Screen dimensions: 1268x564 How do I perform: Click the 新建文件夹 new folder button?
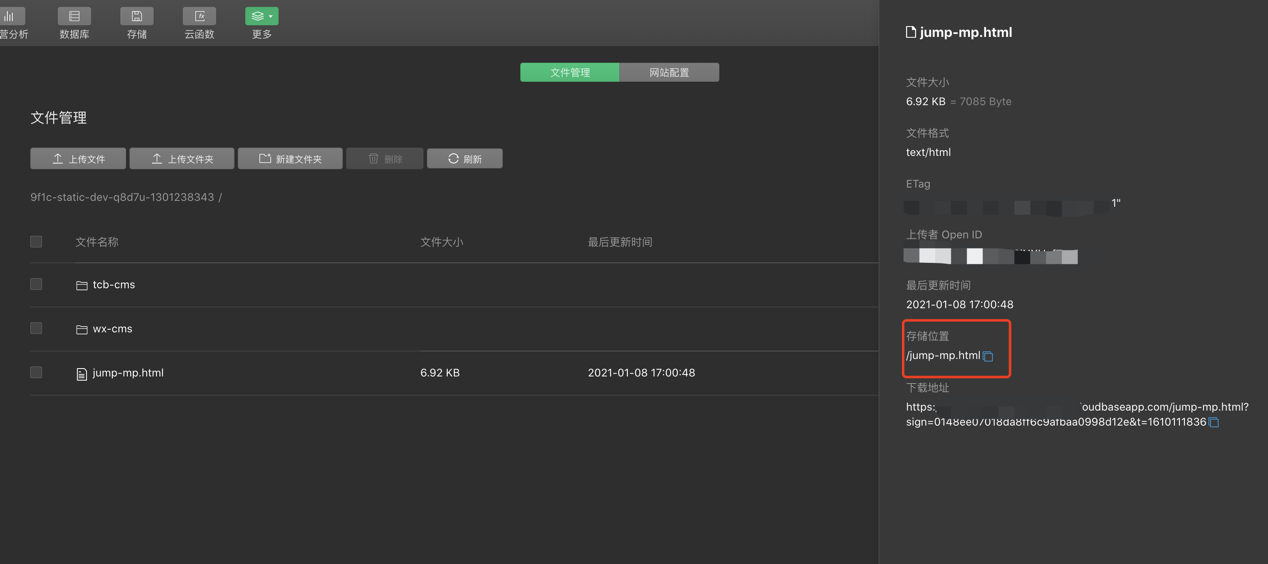click(290, 159)
